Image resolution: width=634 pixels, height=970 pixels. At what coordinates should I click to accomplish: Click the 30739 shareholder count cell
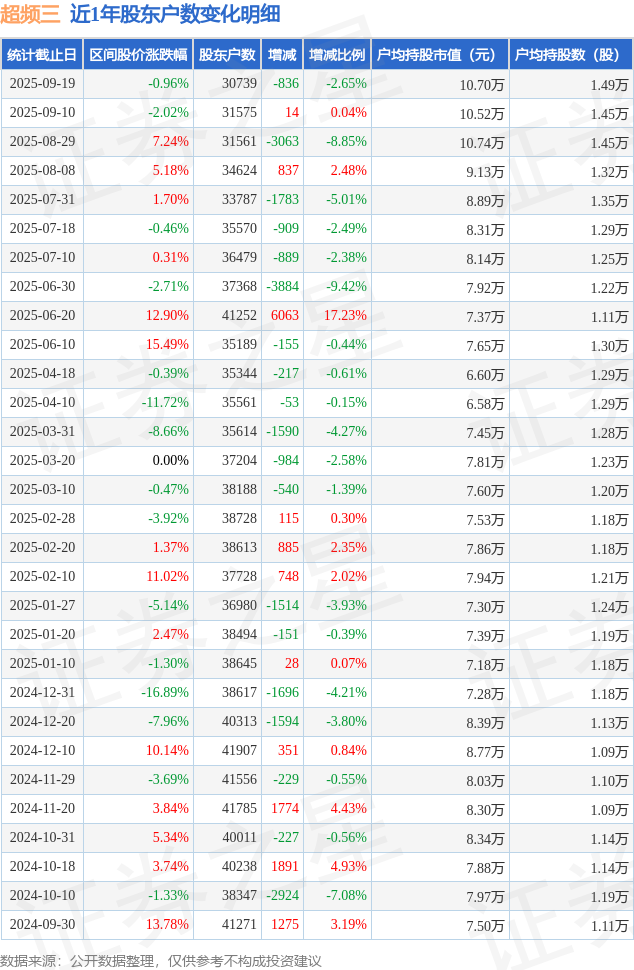pos(239,84)
